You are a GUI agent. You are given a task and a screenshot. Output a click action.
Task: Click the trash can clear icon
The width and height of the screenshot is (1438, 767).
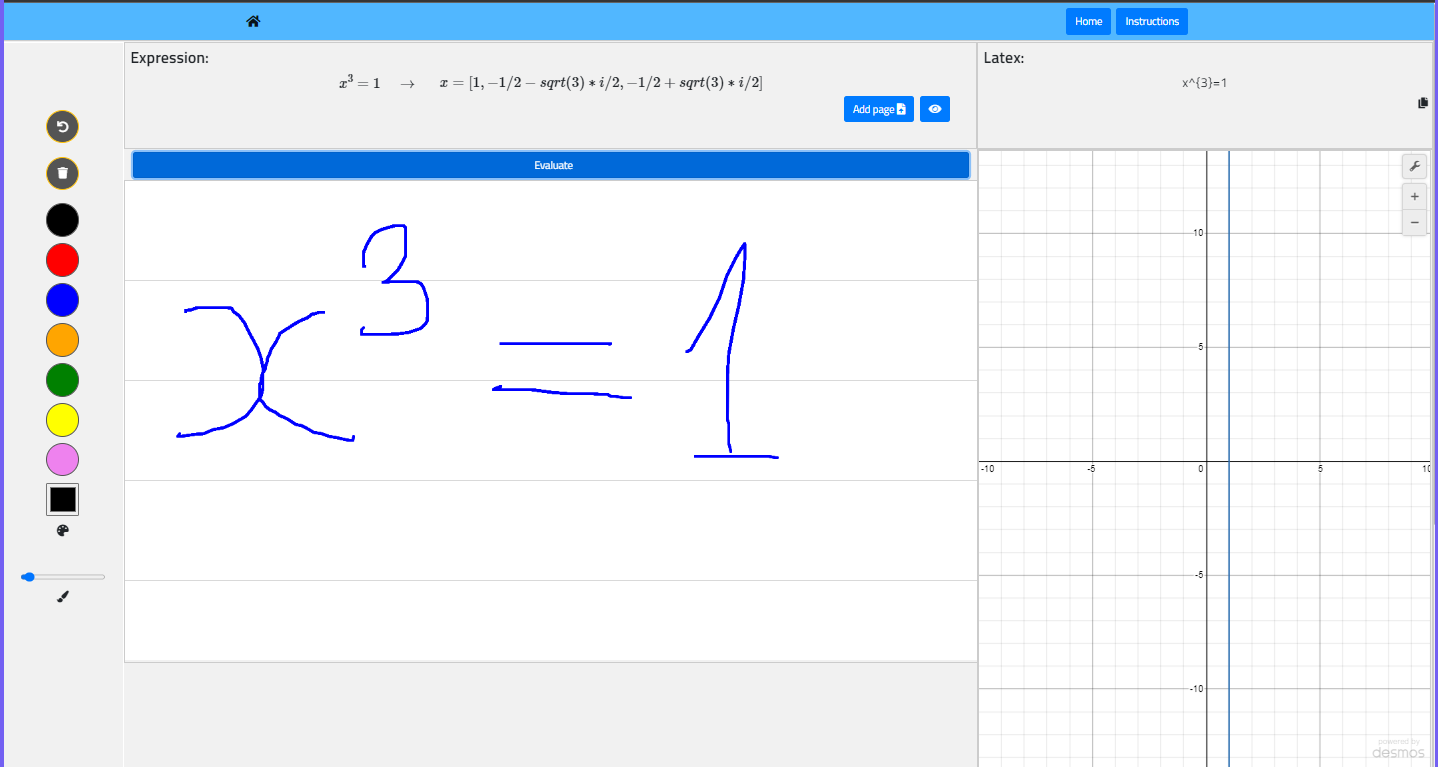point(62,173)
